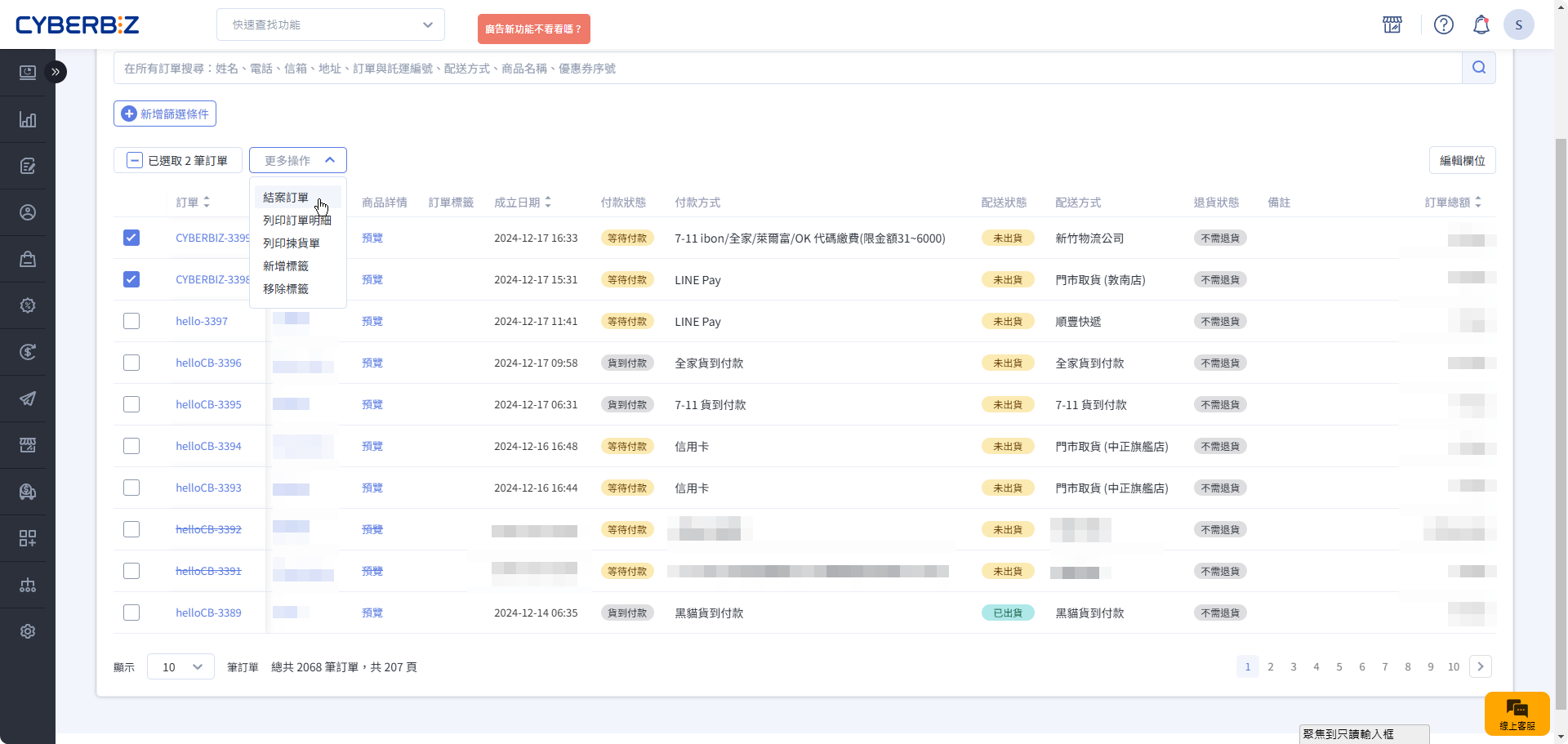Viewport: 1568px width, 744px height.
Task: Click the storefront icon in top bar
Action: [x=1392, y=25]
